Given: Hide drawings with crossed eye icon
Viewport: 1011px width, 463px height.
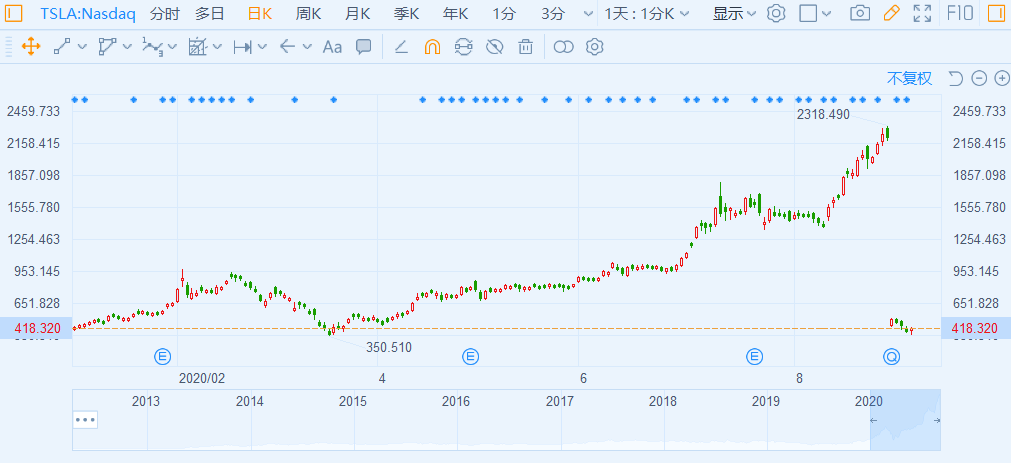Looking at the screenshot, I should (495, 46).
